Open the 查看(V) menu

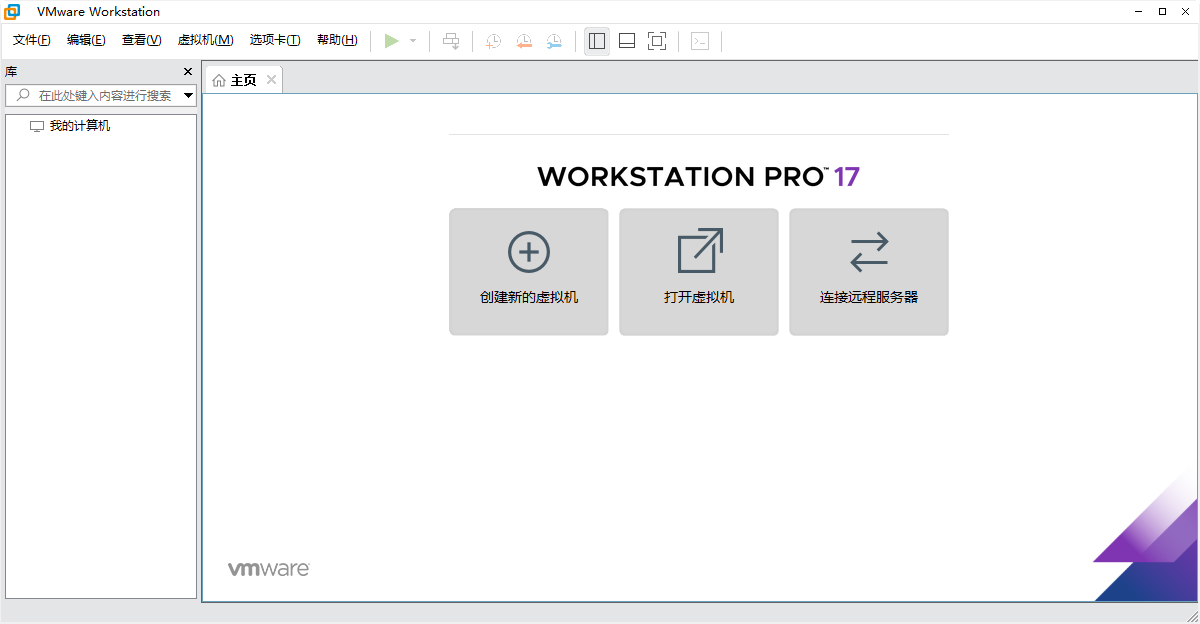(141, 40)
